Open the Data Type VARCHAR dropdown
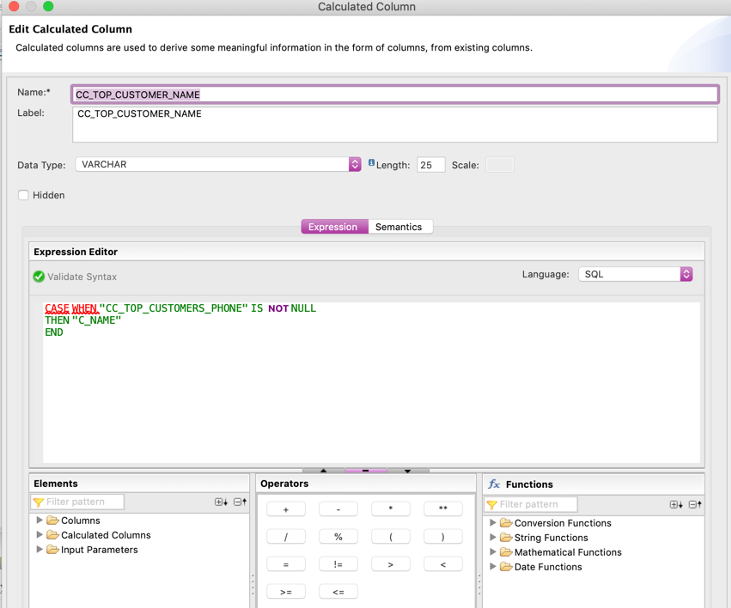731x608 pixels. (x=354, y=164)
